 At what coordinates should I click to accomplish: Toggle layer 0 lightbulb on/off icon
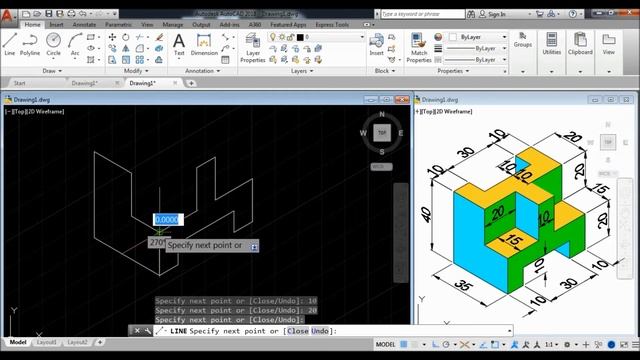point(273,37)
